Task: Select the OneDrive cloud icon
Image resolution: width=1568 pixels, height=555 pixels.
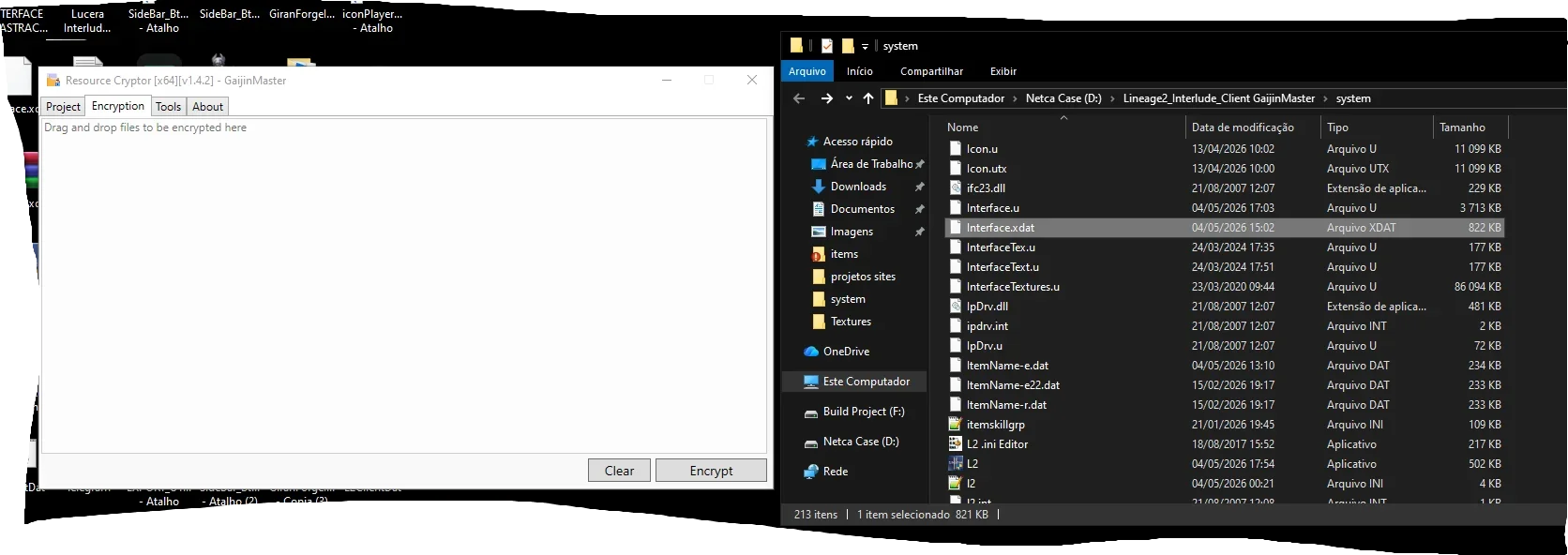Action: 811,352
